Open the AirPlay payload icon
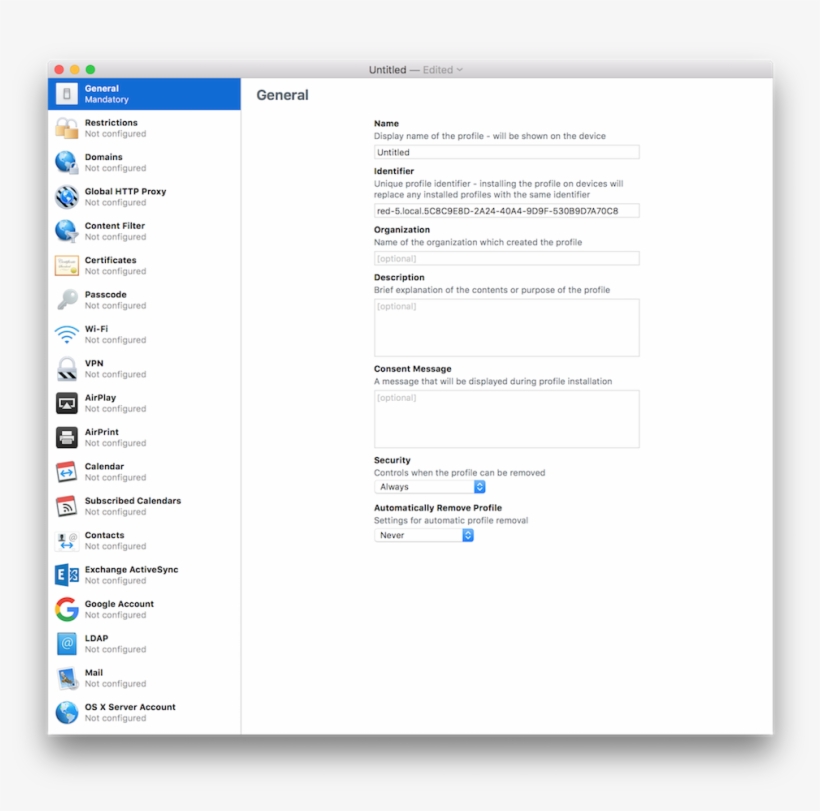Screen dimensions: 820x811 tap(66, 402)
